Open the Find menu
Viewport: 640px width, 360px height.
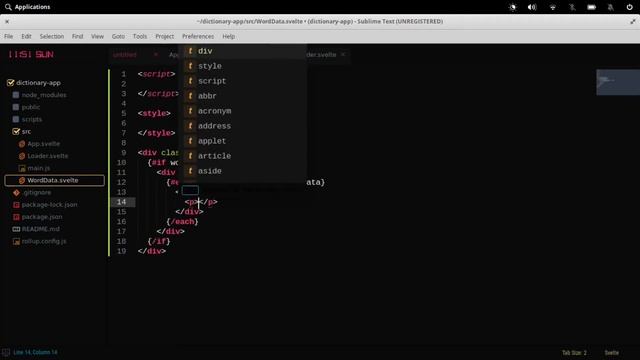point(78,36)
